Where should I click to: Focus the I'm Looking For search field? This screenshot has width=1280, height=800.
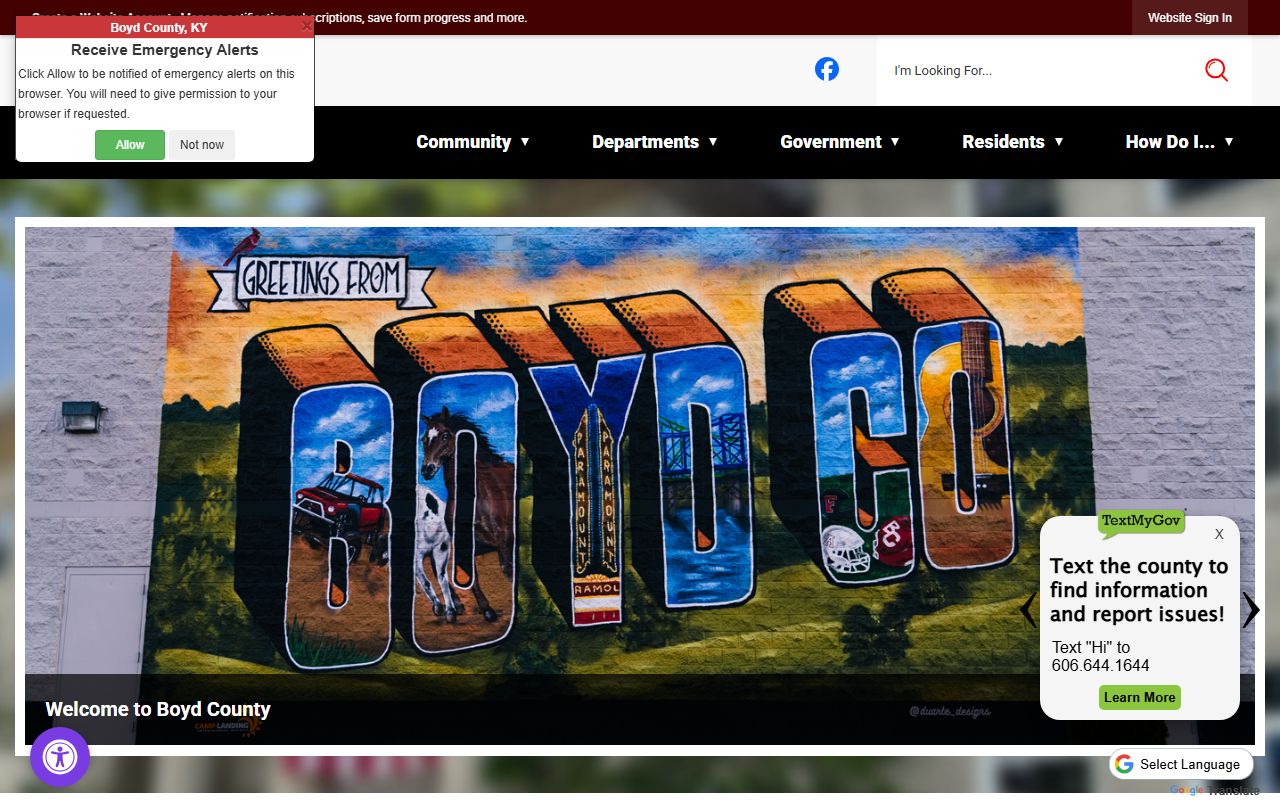pos(1040,71)
